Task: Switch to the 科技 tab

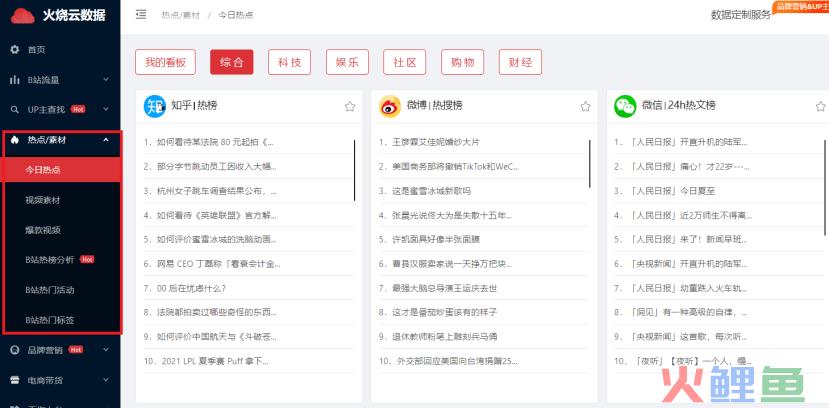Action: coord(289,62)
